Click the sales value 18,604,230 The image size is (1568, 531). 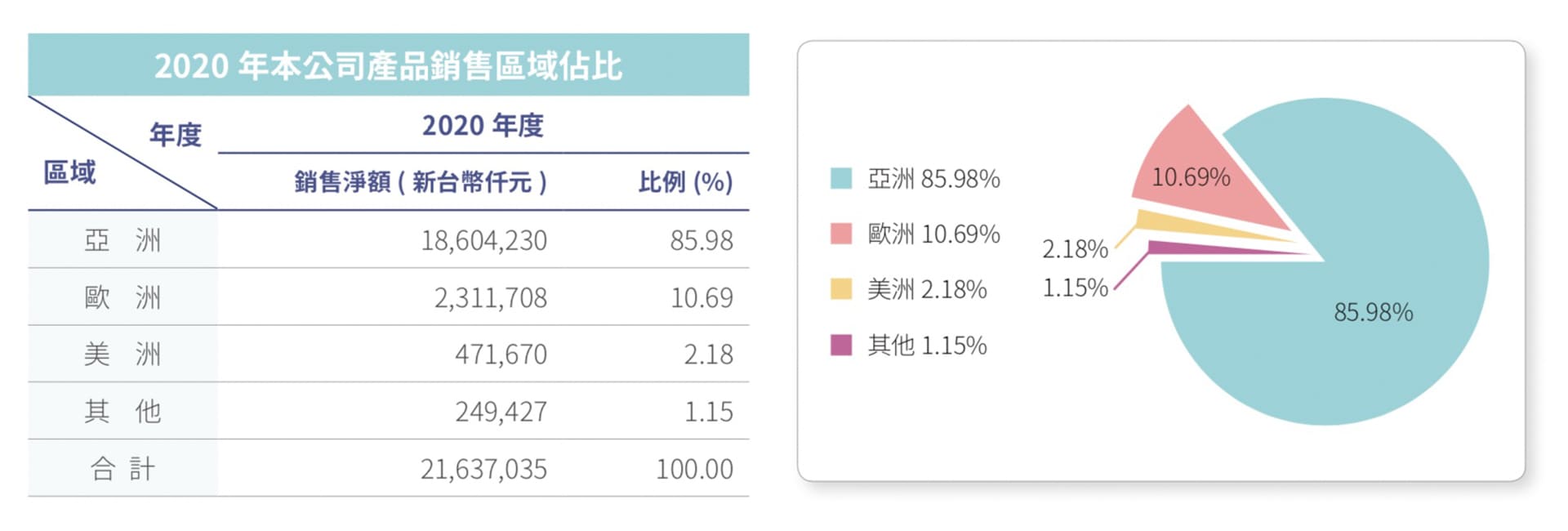pyautogui.click(x=483, y=240)
